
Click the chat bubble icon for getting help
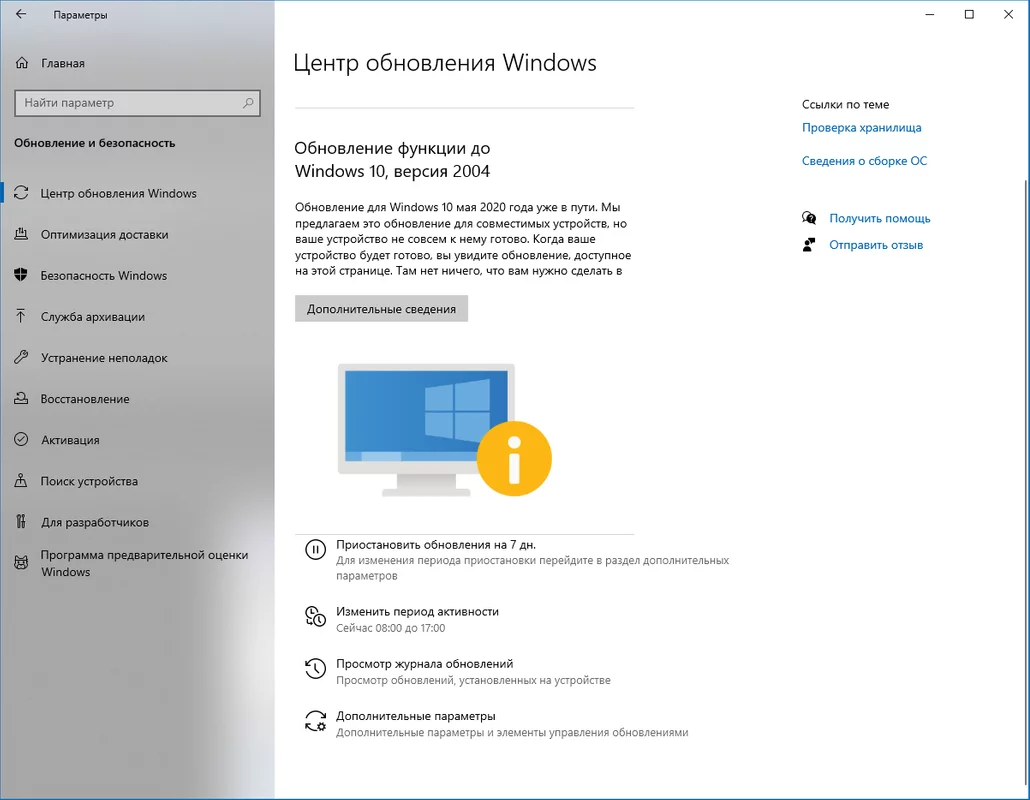tap(809, 218)
